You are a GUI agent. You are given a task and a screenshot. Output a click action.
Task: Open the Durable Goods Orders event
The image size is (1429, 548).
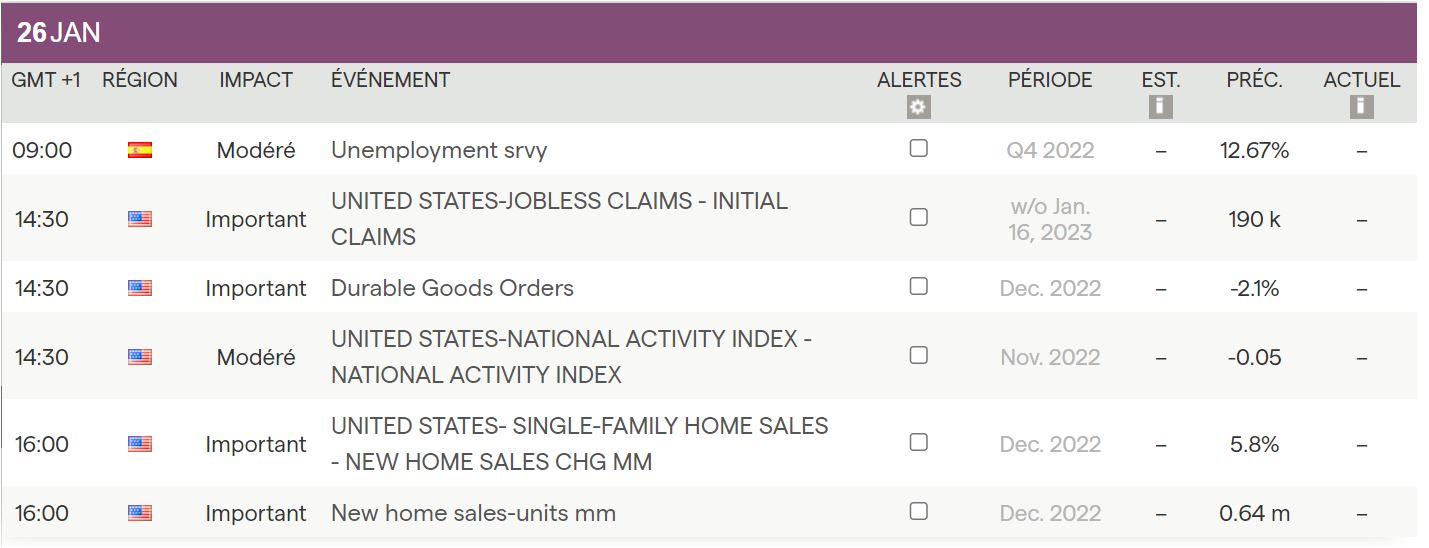[452, 288]
